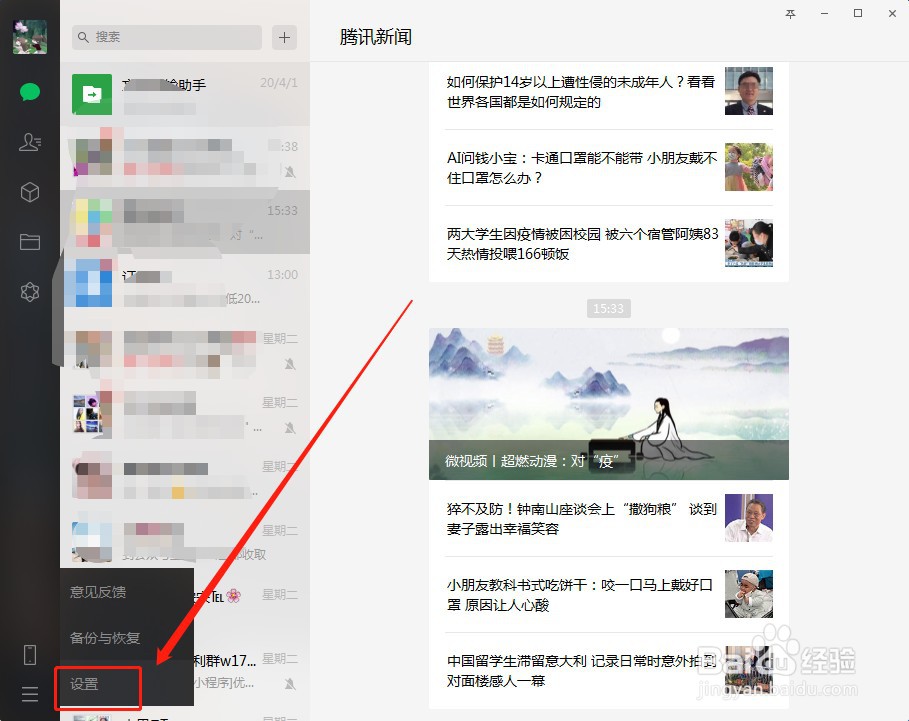The height and width of the screenshot is (721, 909).
Task: Open the Chats icon in the sidebar
Action: [x=30, y=92]
